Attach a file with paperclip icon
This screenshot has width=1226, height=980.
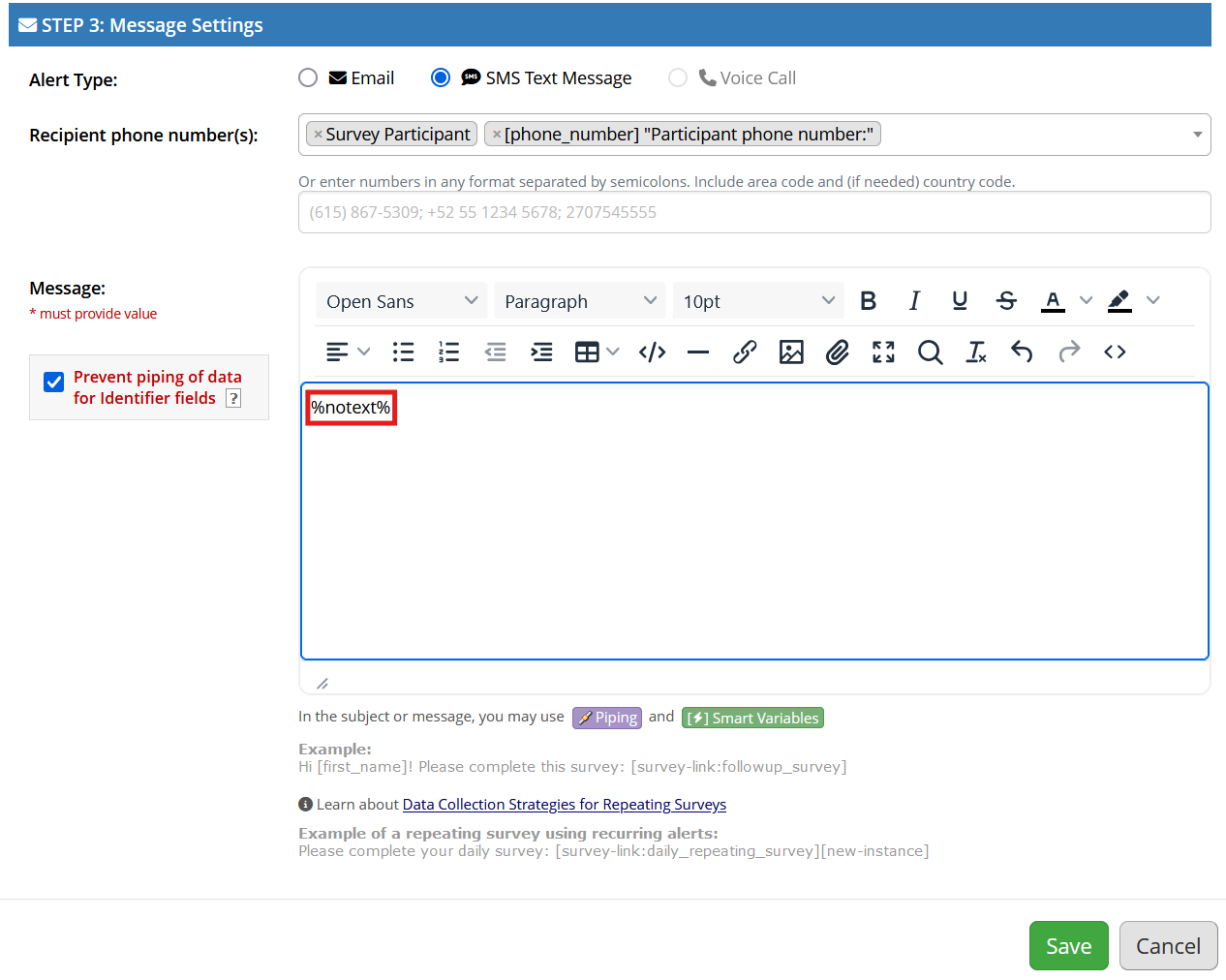point(837,352)
